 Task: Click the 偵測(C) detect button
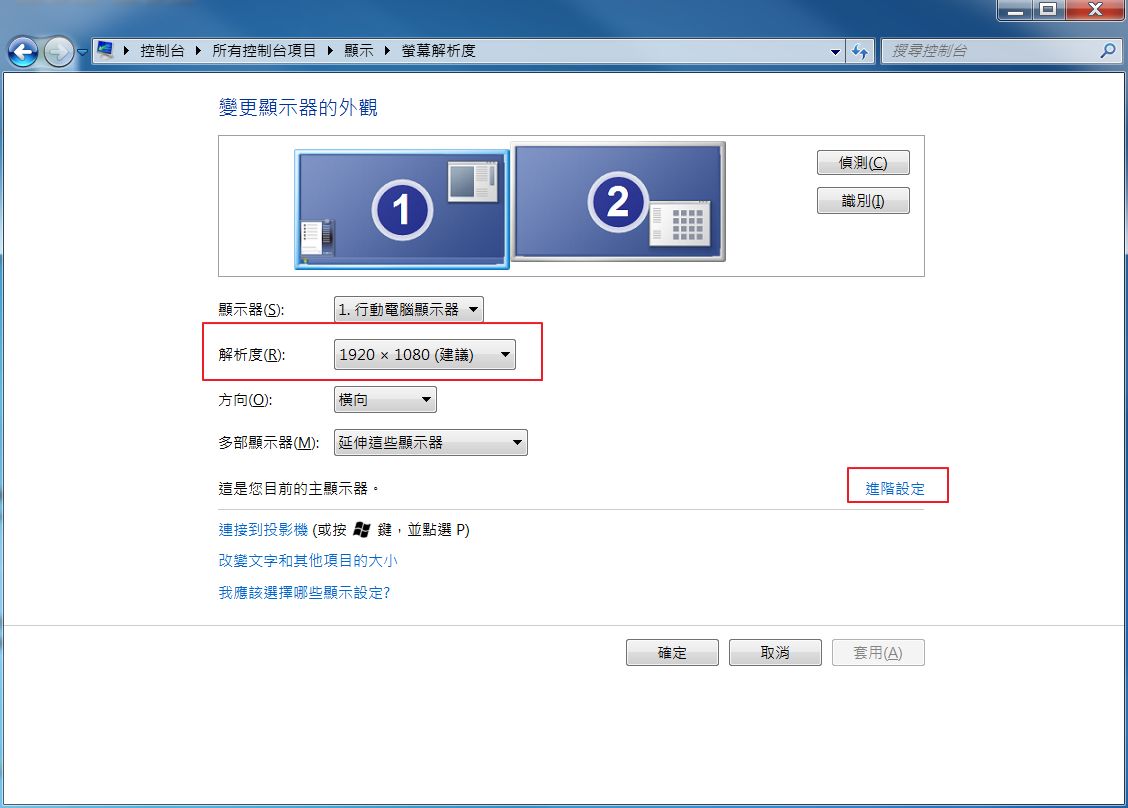[863, 163]
